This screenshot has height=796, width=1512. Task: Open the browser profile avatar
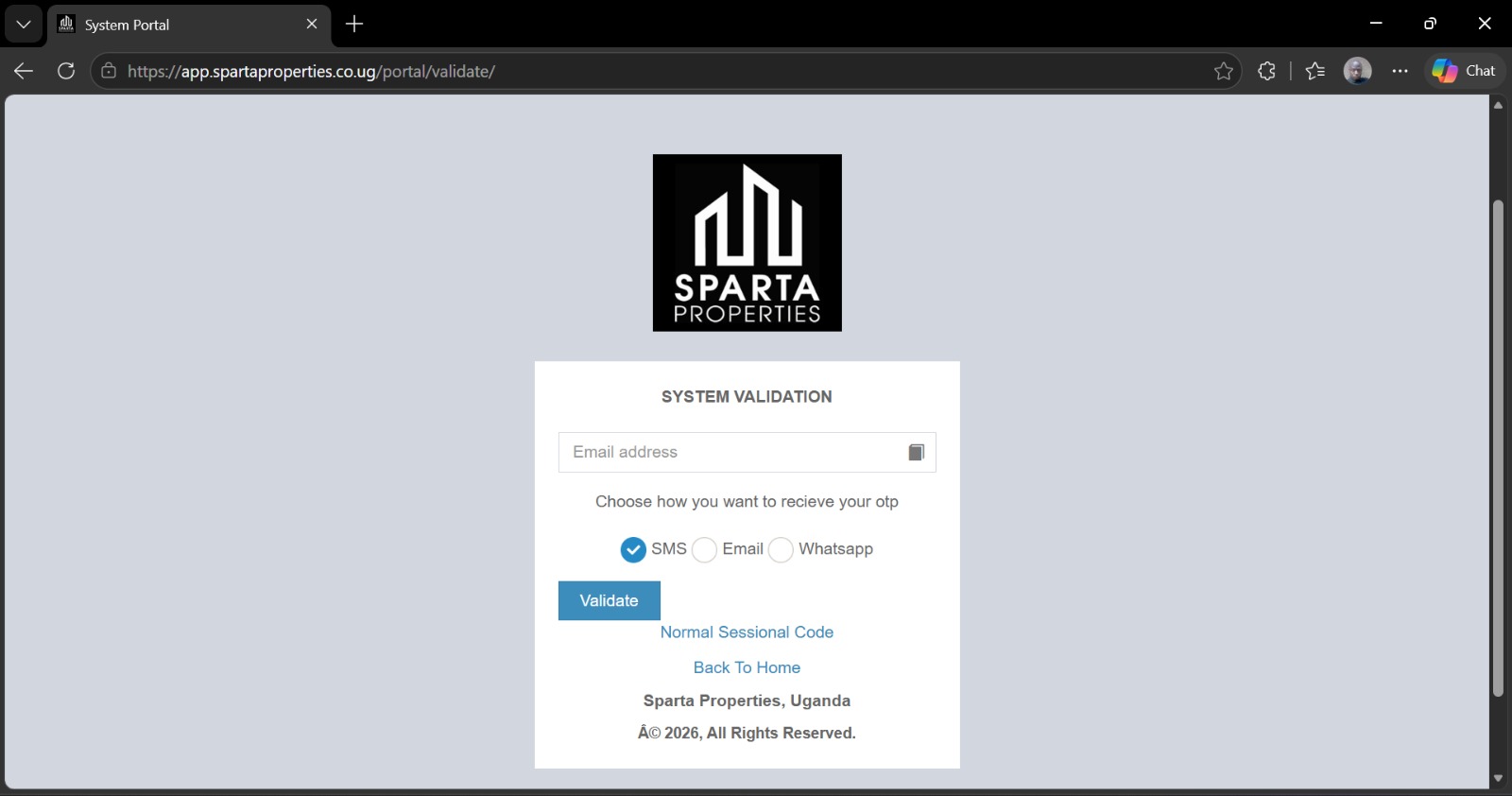[x=1358, y=71]
